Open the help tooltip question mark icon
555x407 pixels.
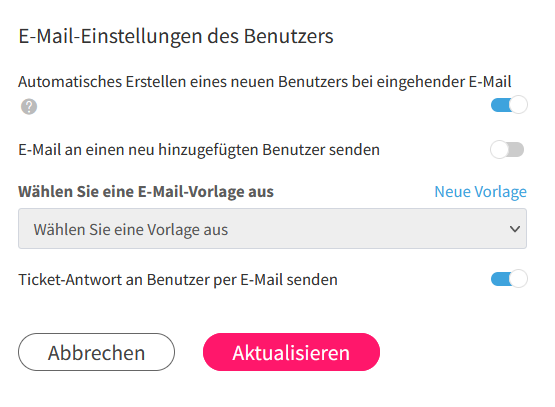29,107
